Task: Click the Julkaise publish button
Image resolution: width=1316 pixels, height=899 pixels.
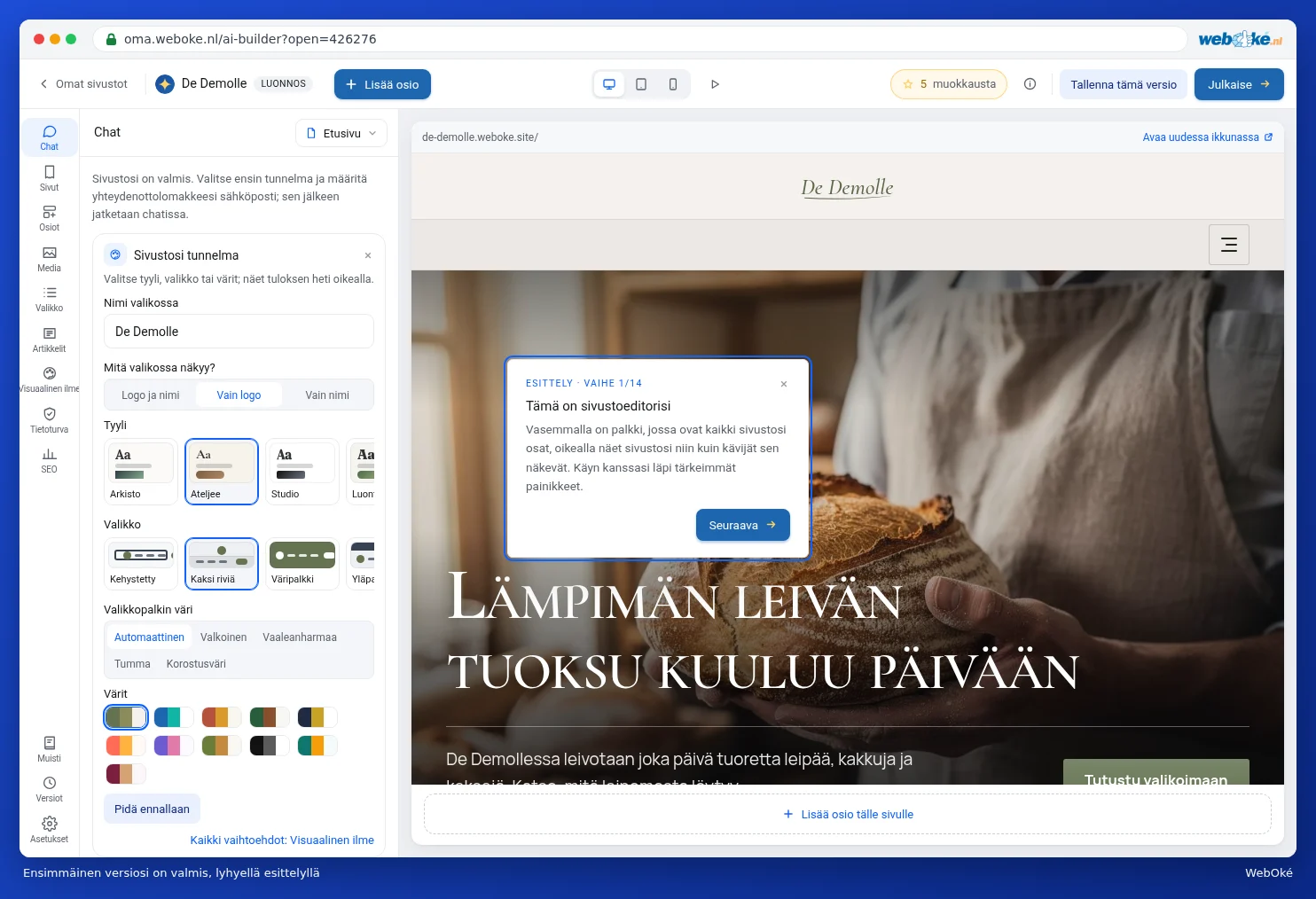Action: (x=1239, y=84)
